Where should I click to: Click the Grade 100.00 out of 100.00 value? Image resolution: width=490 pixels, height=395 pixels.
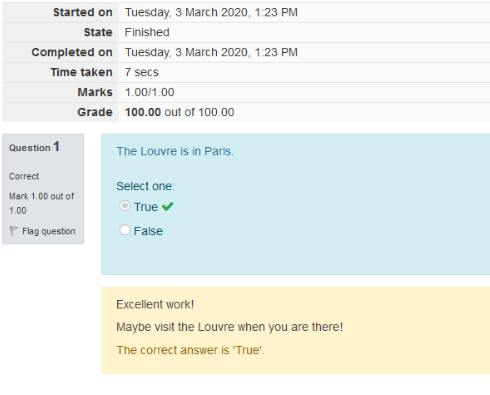179,112
